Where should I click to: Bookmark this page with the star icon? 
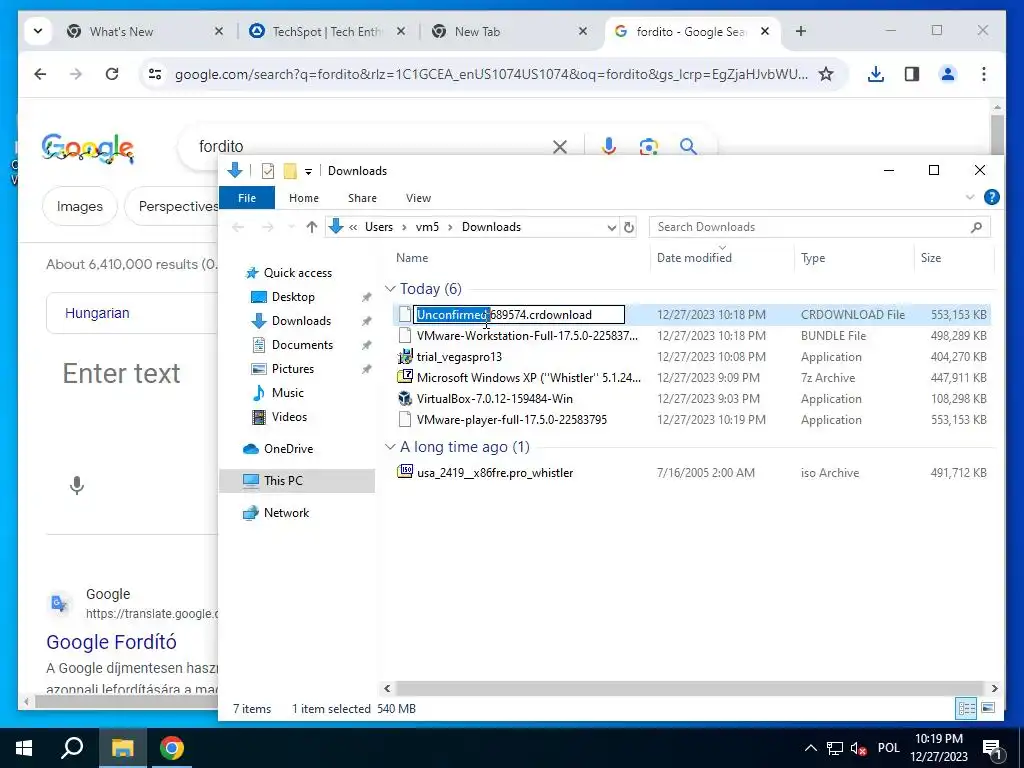coord(826,74)
